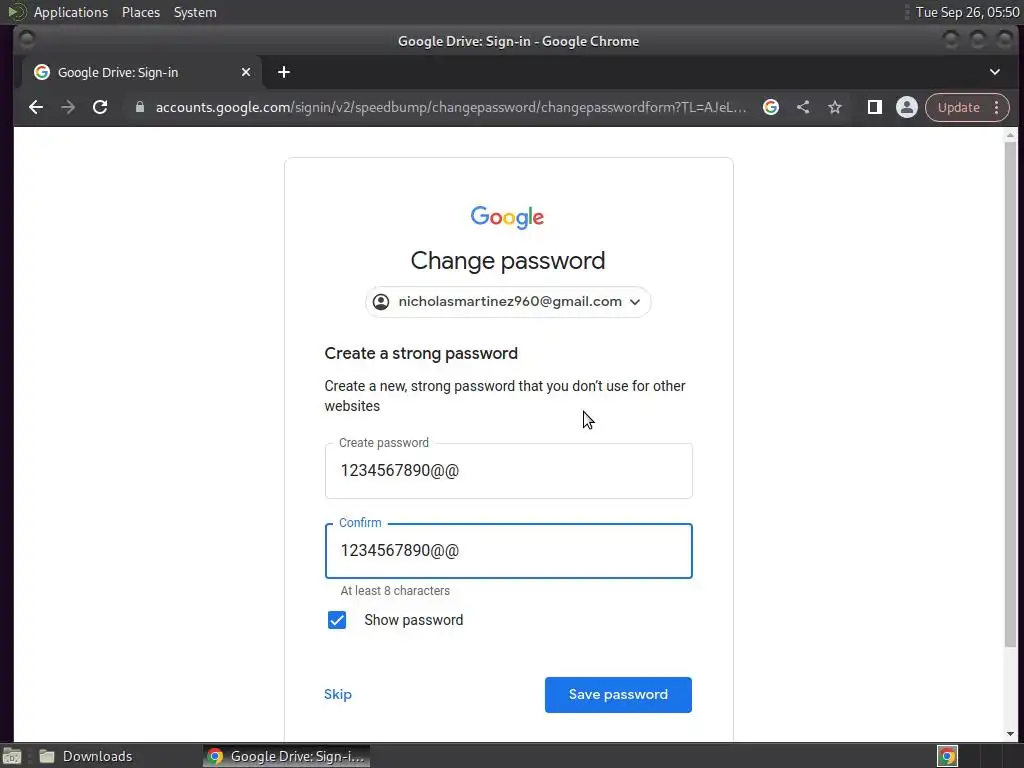Screen dimensions: 1024x768
Task: Open a new tab with the plus button
Action: point(283,72)
